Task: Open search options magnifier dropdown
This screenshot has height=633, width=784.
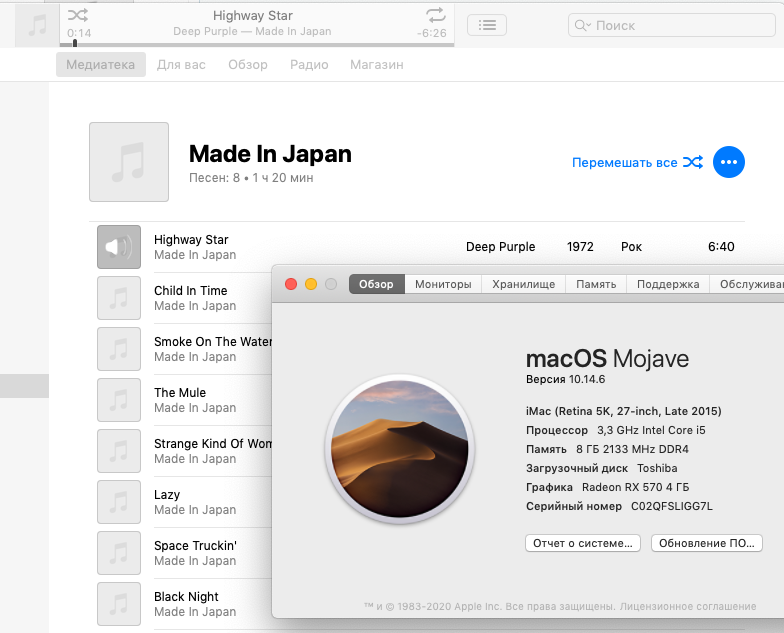Action: pos(582,25)
